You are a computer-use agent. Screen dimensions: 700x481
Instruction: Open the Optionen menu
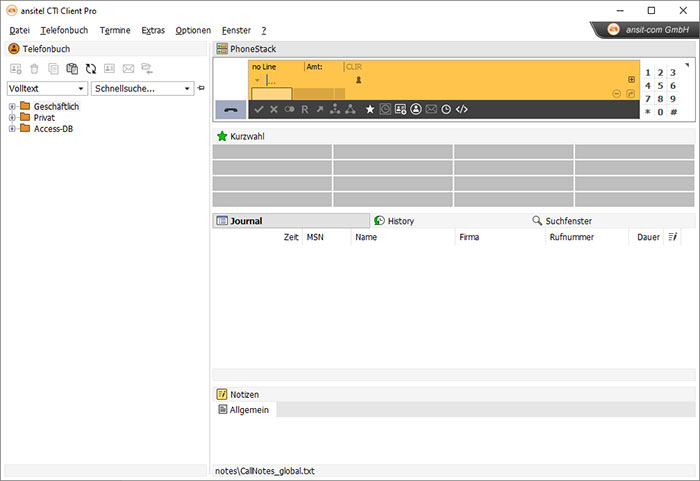193,30
